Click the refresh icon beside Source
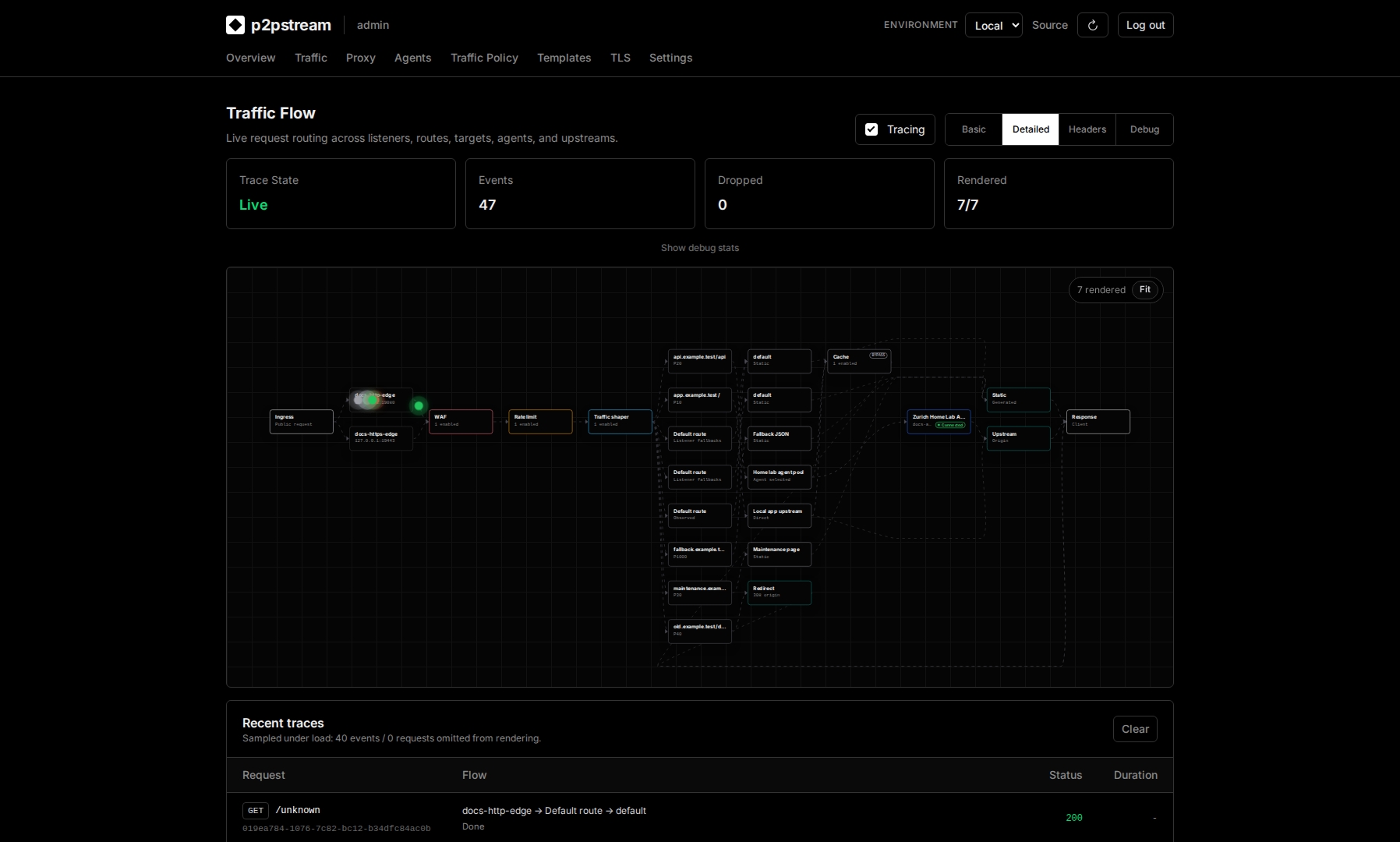1400x842 pixels. click(1092, 25)
